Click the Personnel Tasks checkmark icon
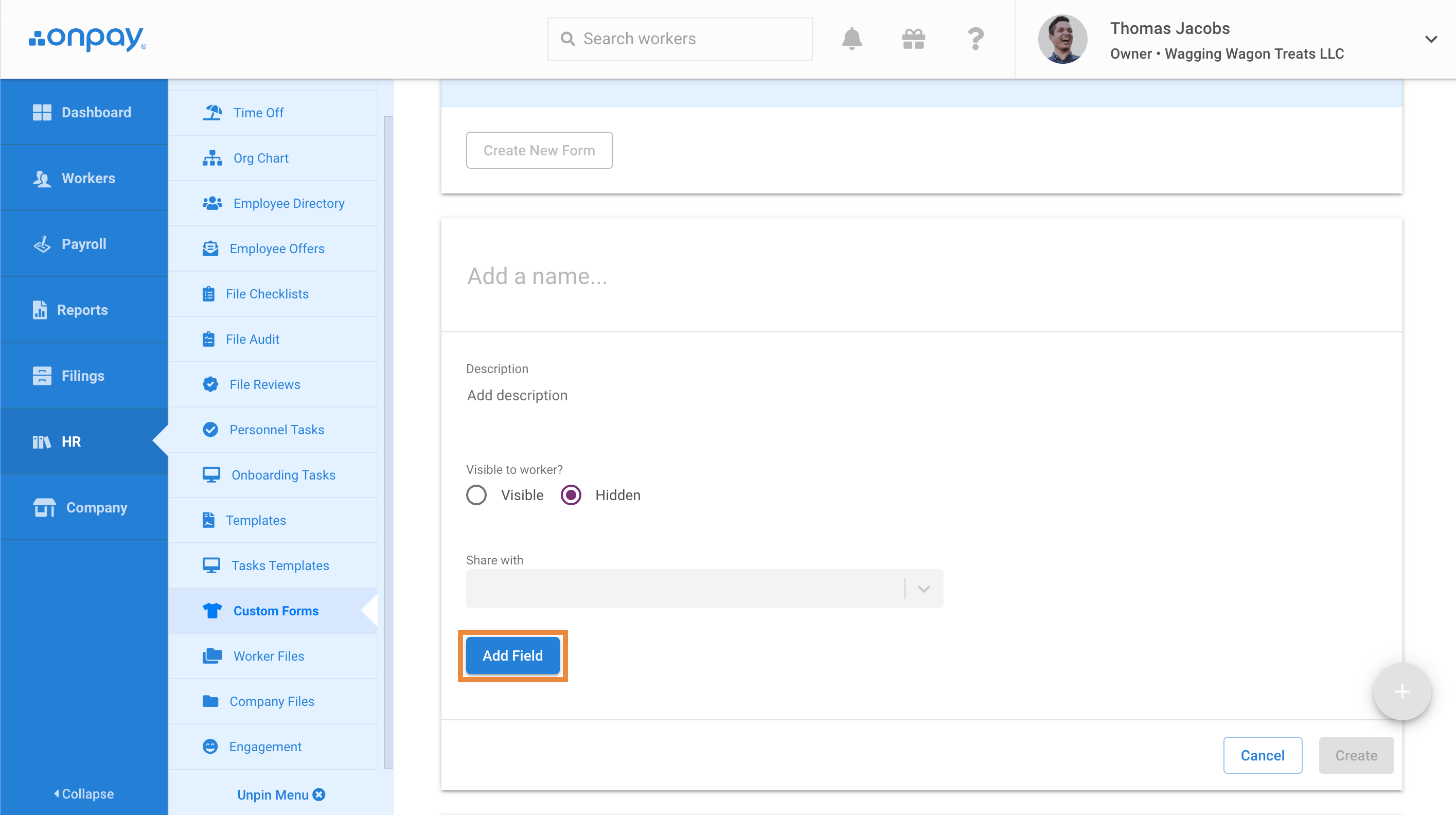The image size is (1456, 815). point(210,430)
